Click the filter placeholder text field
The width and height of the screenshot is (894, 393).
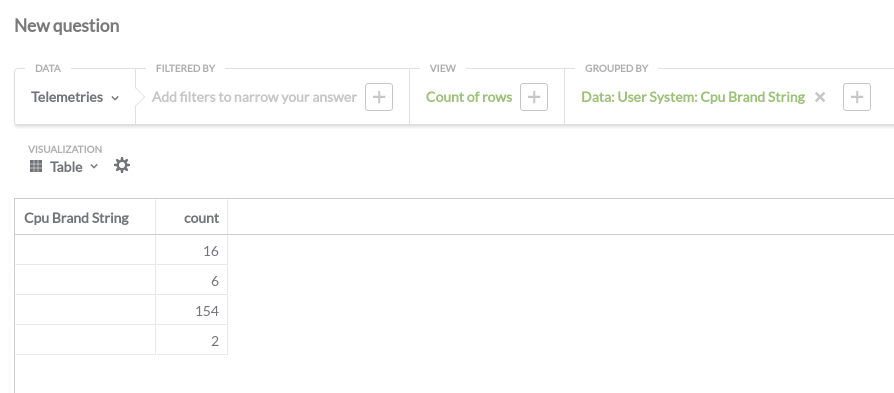pyautogui.click(x=254, y=97)
